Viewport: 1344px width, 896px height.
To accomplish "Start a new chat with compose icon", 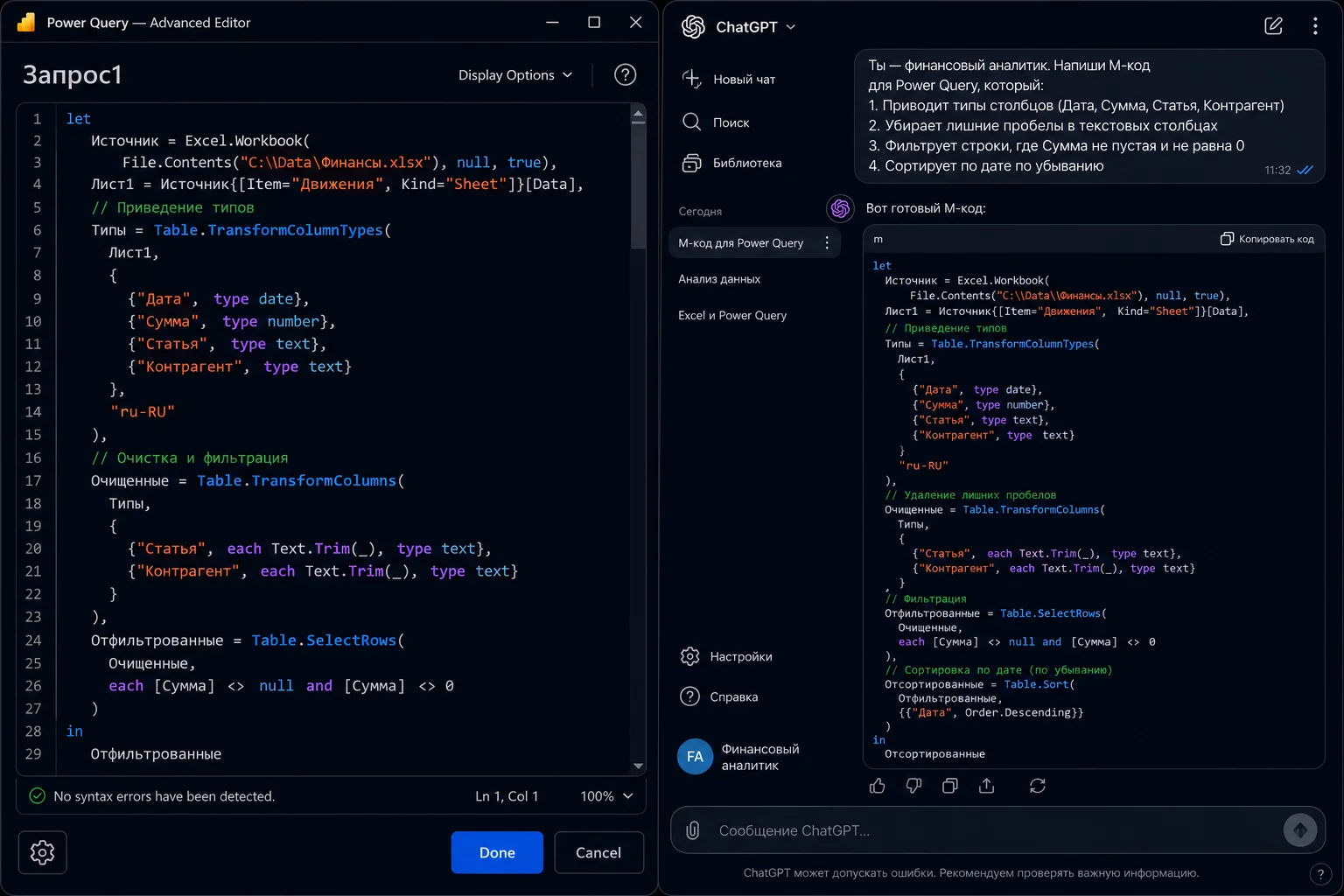I will (1274, 26).
